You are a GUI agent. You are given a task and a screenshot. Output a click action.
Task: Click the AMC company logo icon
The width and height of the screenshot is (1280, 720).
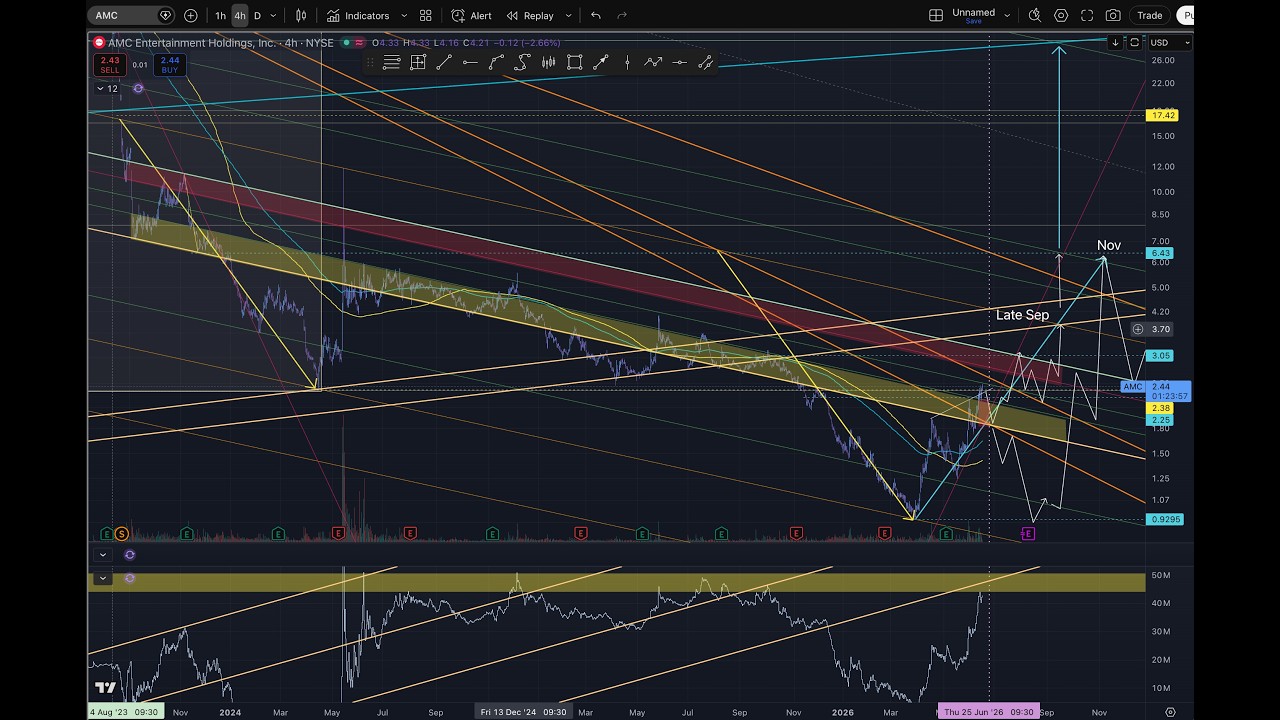[x=98, y=43]
